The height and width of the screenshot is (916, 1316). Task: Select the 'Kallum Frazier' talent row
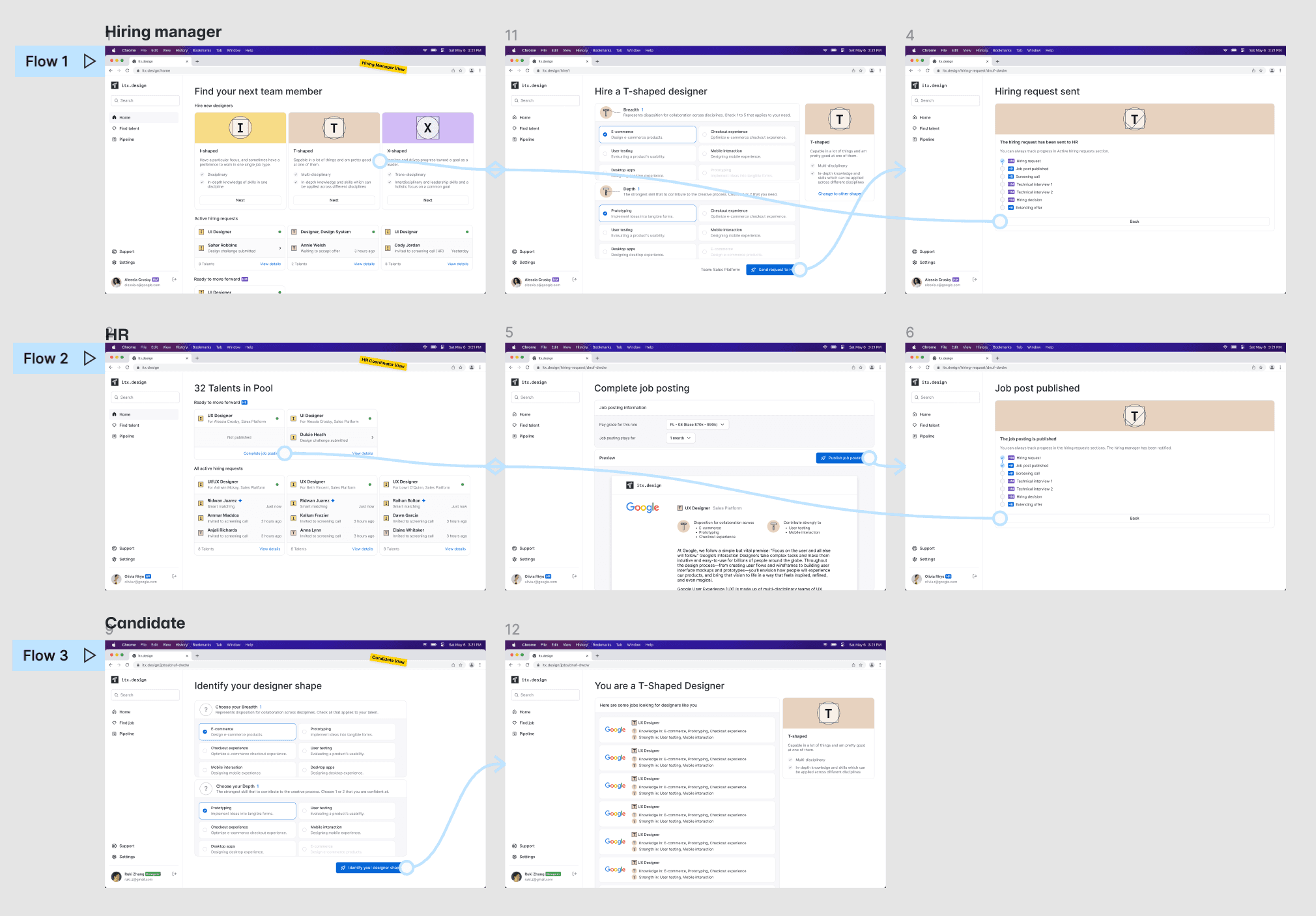(332, 518)
